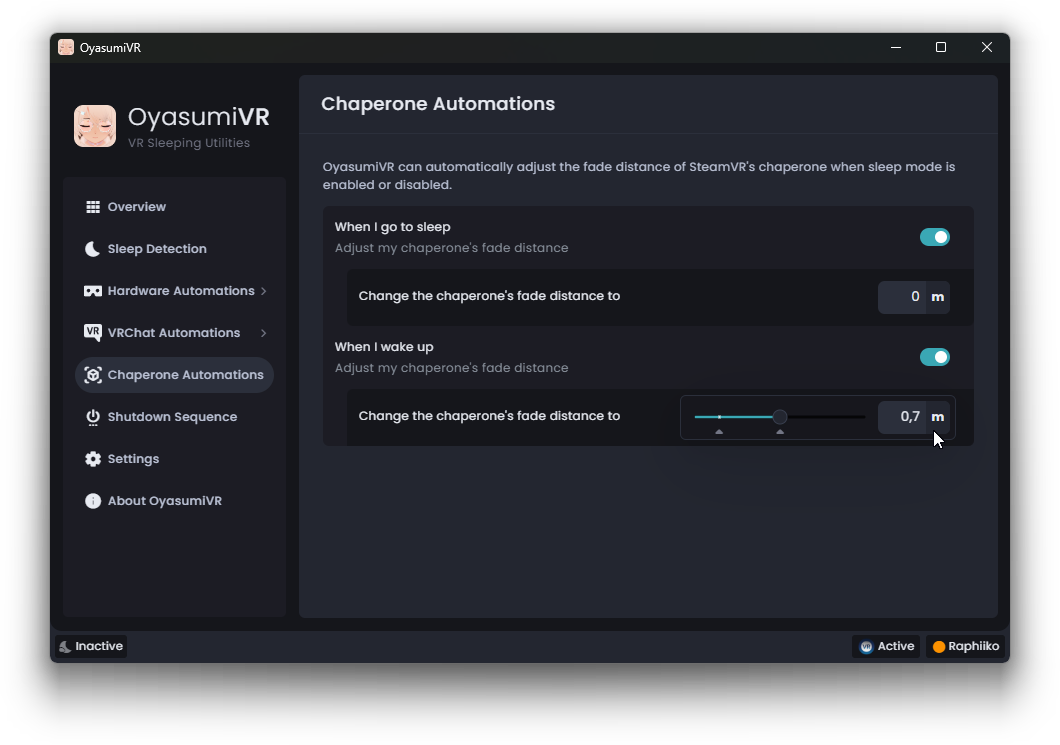
Task: Click the Shutdown Sequence power icon
Action: [x=93, y=417]
